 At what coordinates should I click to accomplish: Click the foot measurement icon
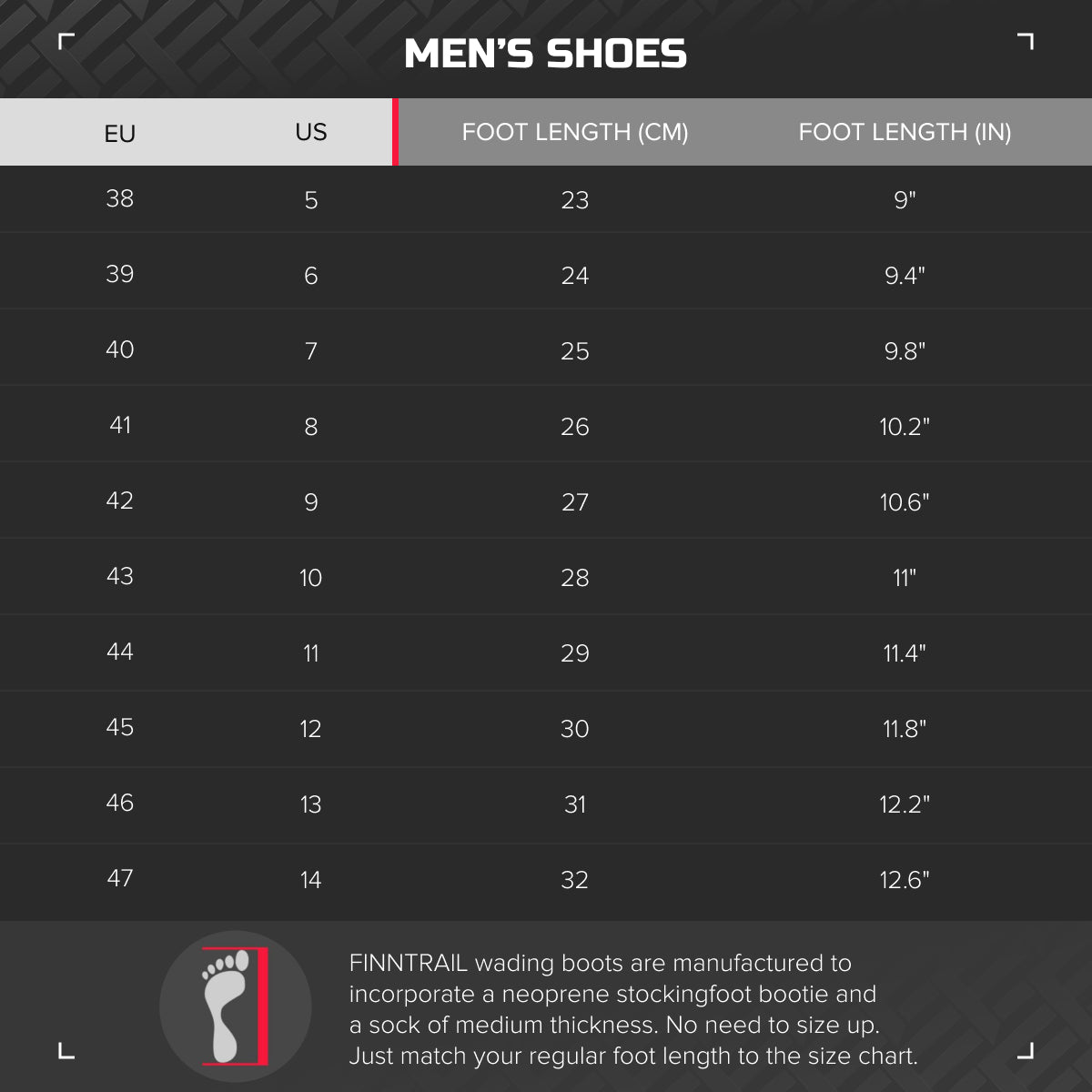pyautogui.click(x=235, y=1006)
